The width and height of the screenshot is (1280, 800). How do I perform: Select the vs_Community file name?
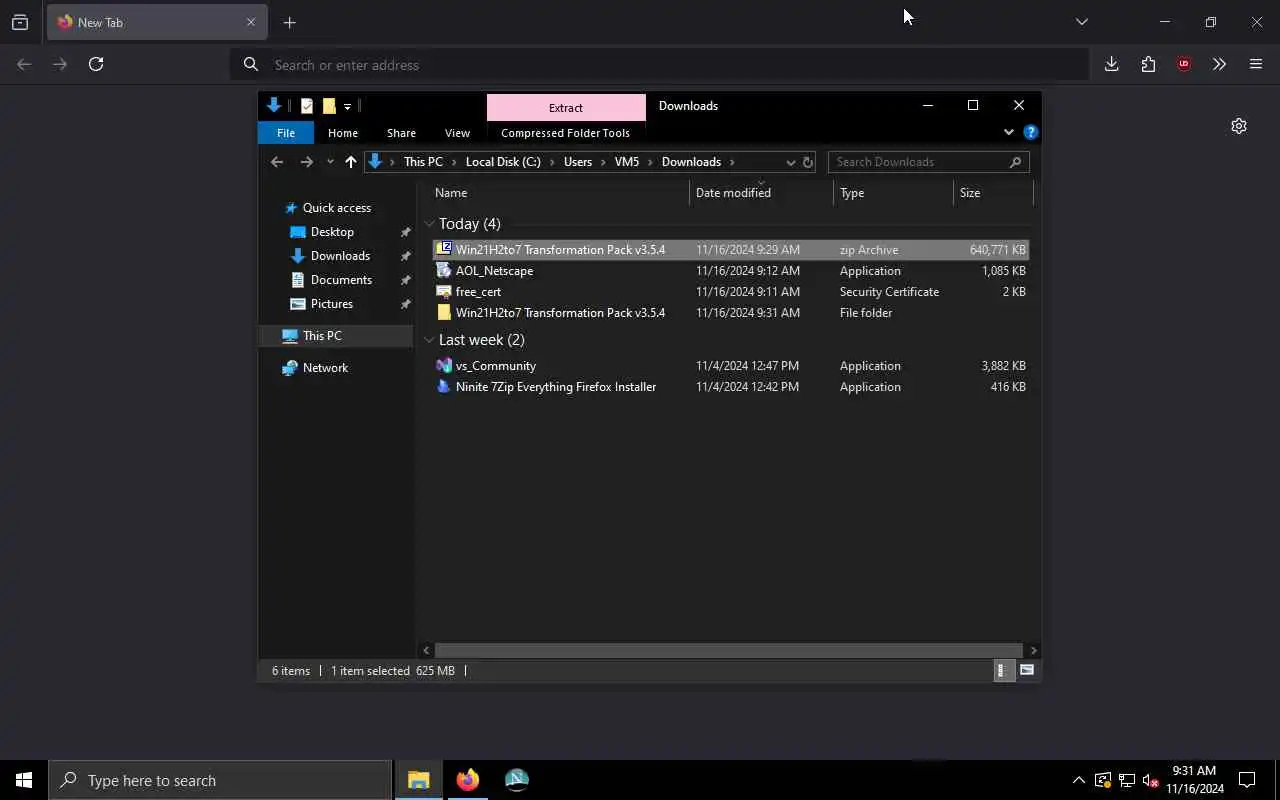496,366
